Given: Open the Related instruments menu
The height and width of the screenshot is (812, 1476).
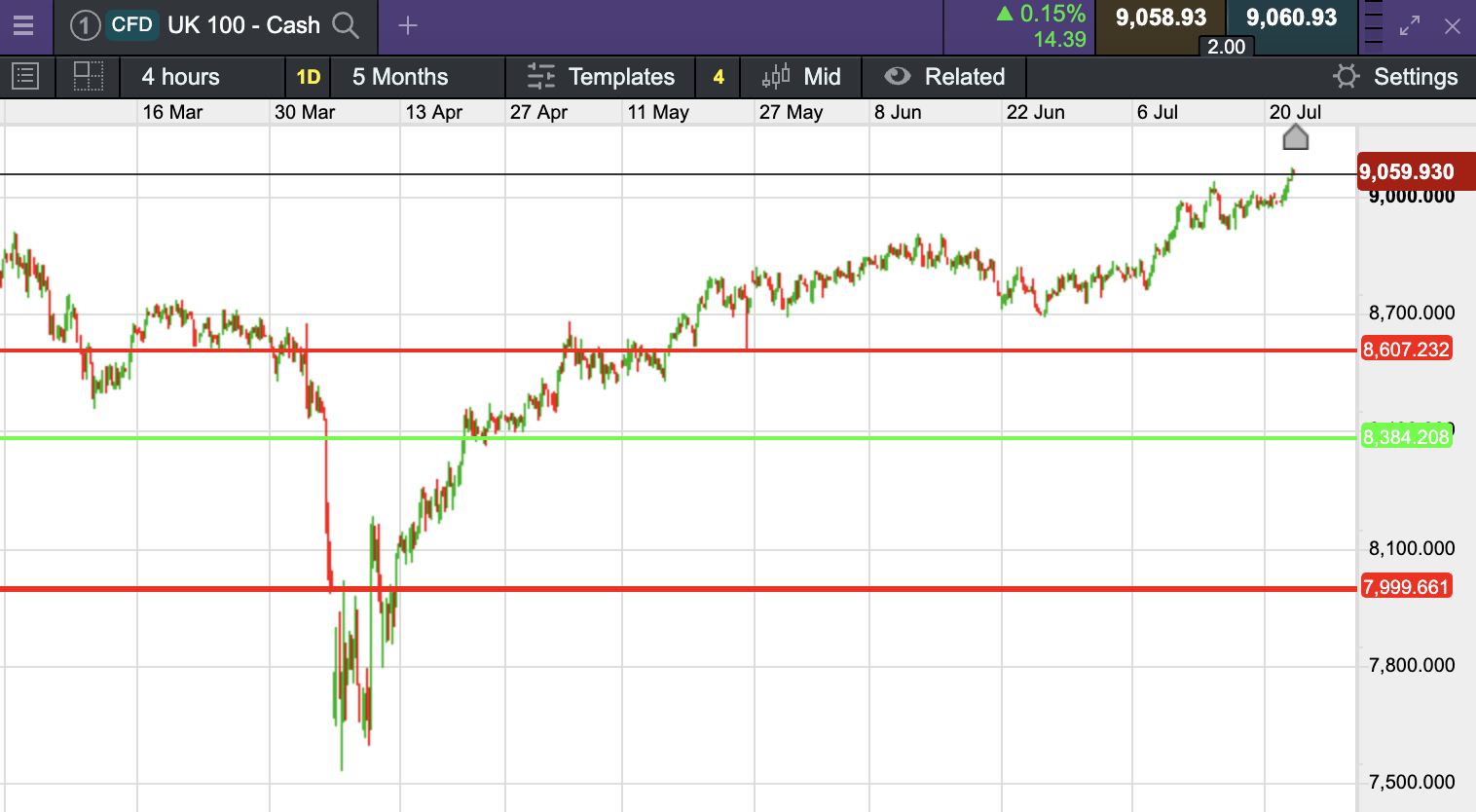Looking at the screenshot, I should coord(944,77).
